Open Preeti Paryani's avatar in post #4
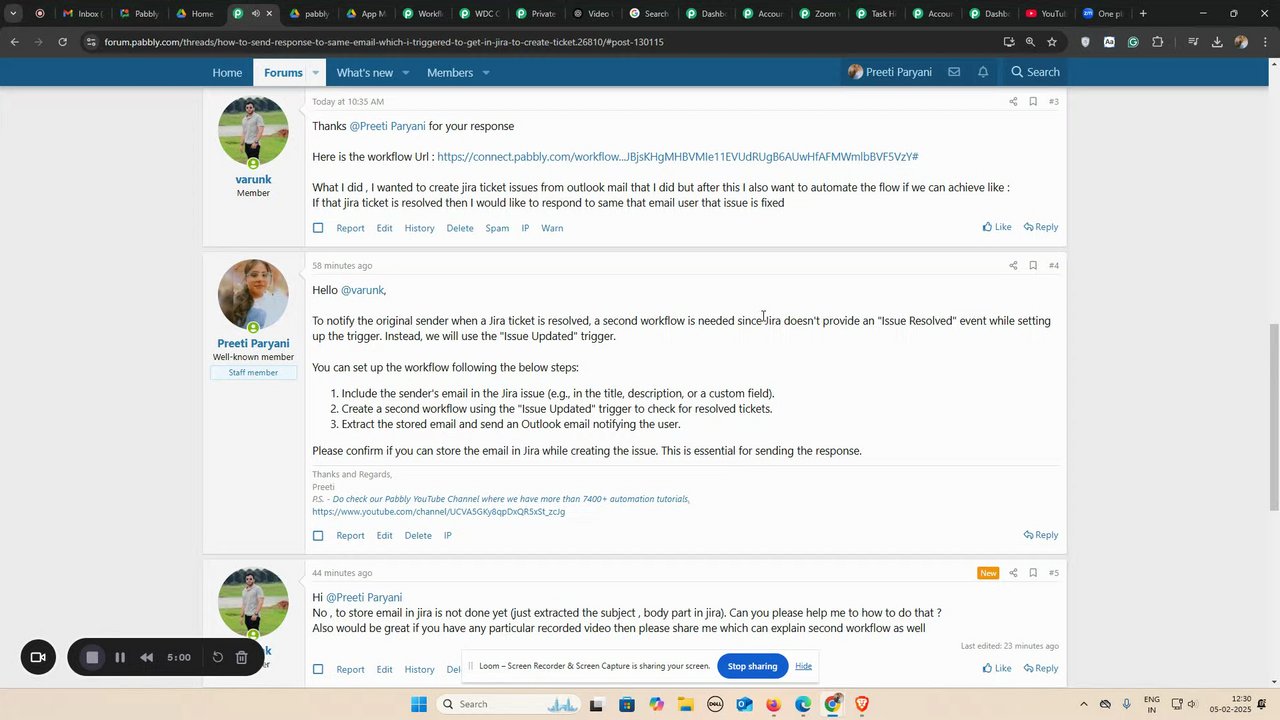The width and height of the screenshot is (1280, 720). pyautogui.click(x=253, y=295)
